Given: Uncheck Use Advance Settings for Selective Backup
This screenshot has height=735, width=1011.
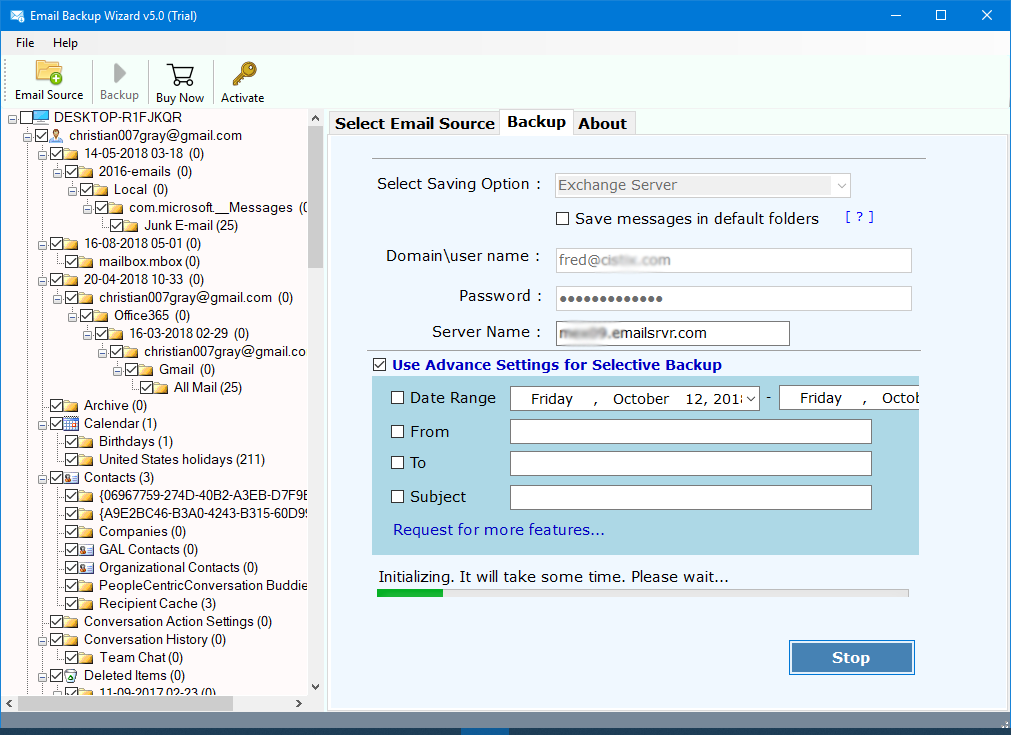Looking at the screenshot, I should pos(379,365).
